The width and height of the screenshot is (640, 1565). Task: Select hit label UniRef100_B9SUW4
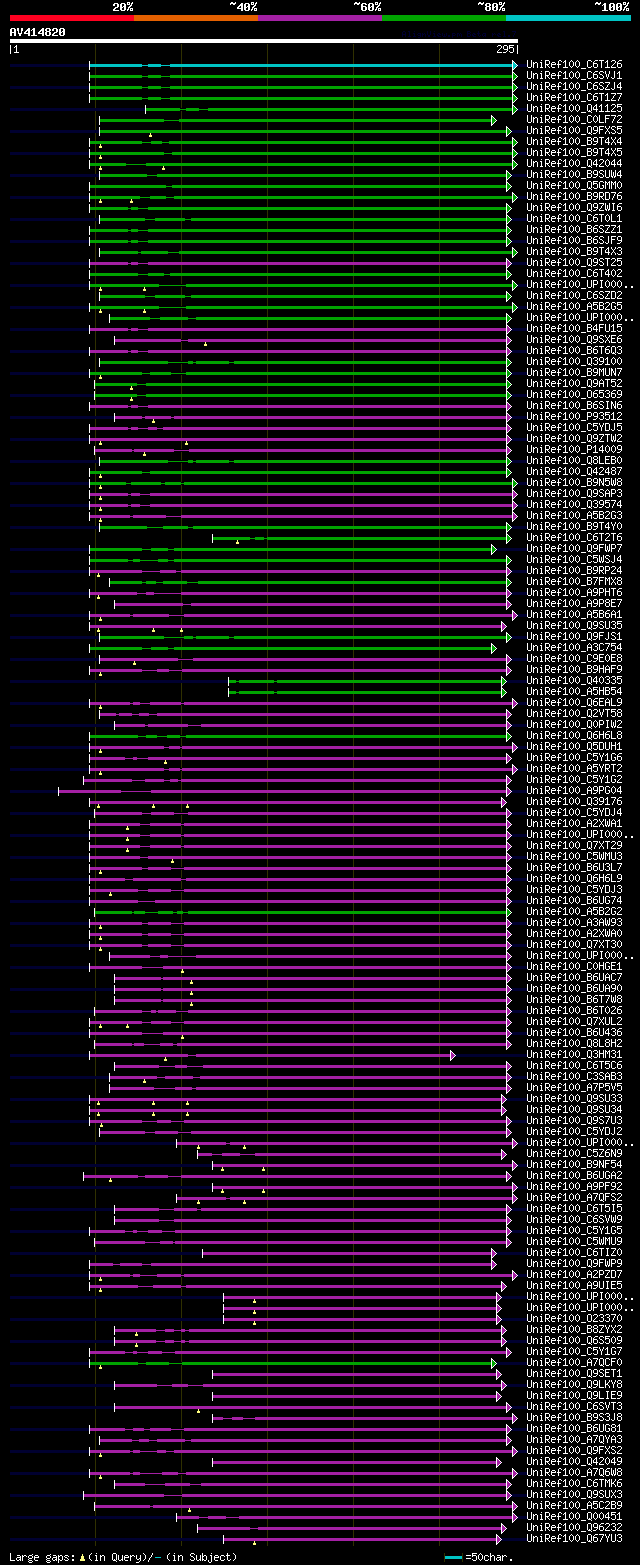[574, 174]
